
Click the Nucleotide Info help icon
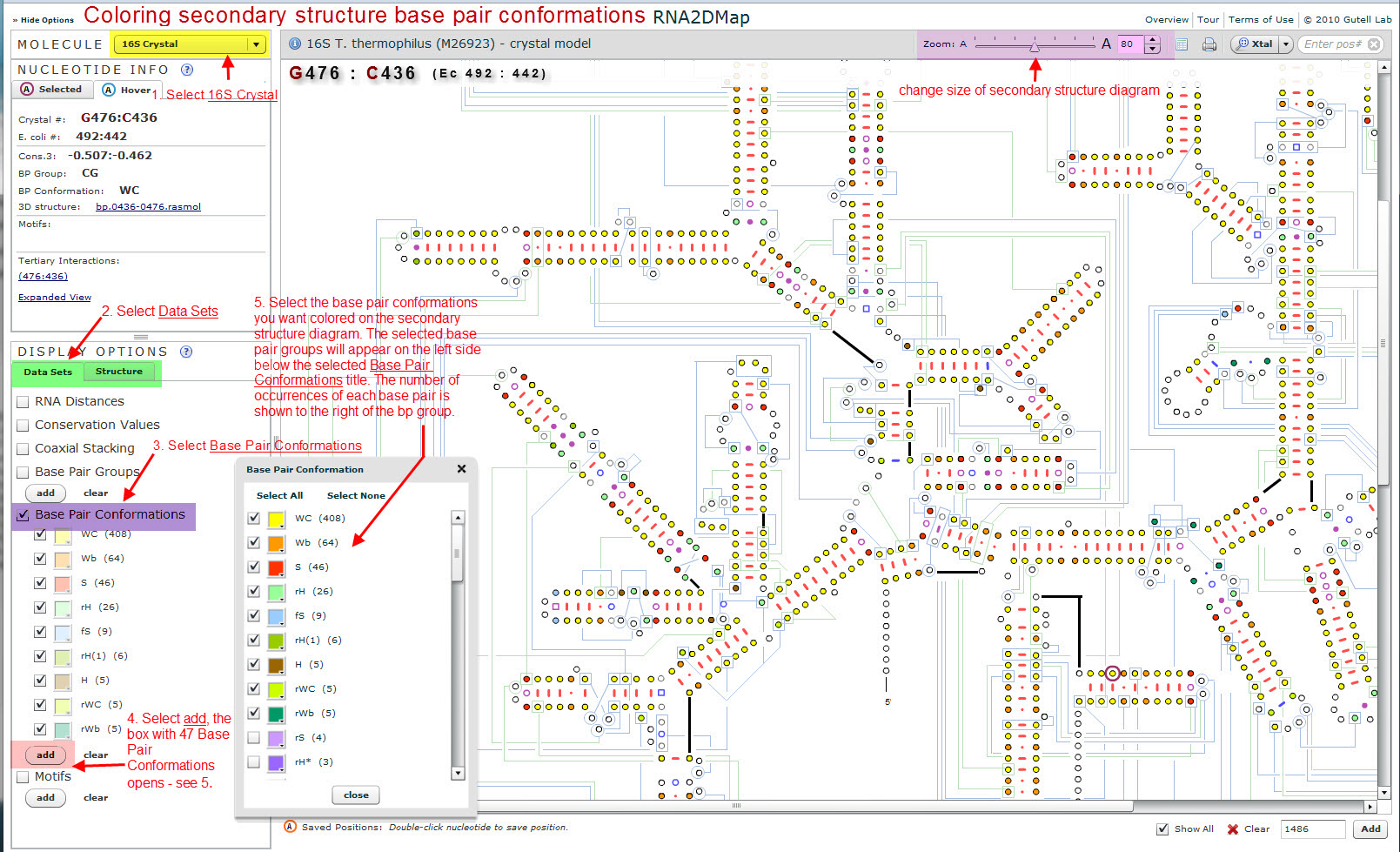(x=186, y=70)
